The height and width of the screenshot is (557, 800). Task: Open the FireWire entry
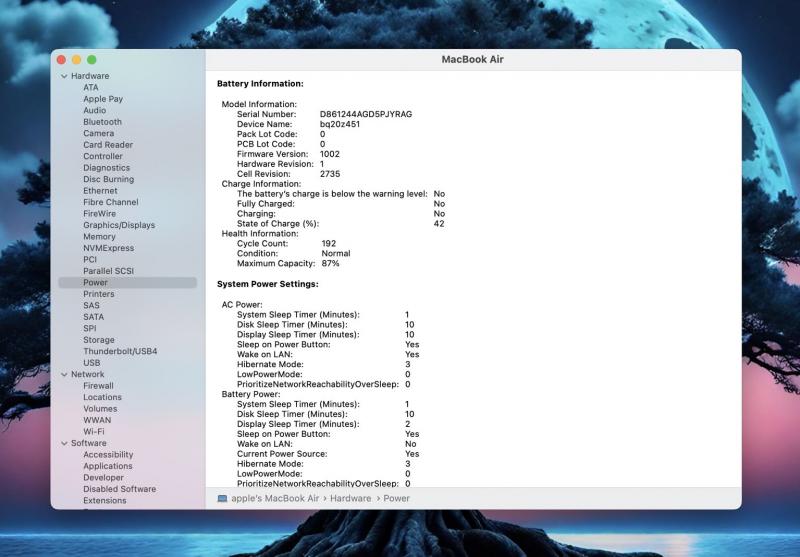coord(99,214)
